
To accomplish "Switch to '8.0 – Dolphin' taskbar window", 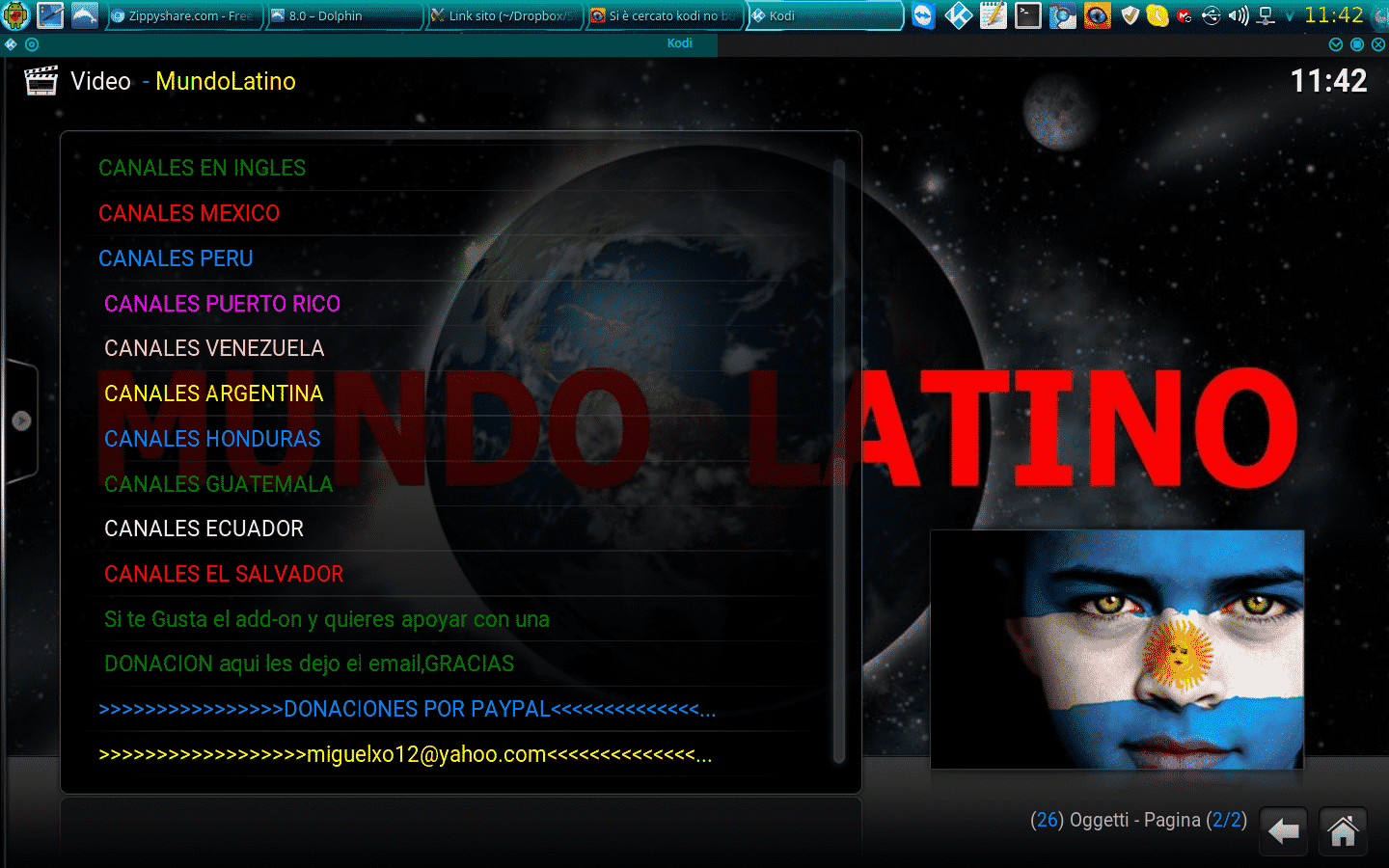I will click(344, 15).
